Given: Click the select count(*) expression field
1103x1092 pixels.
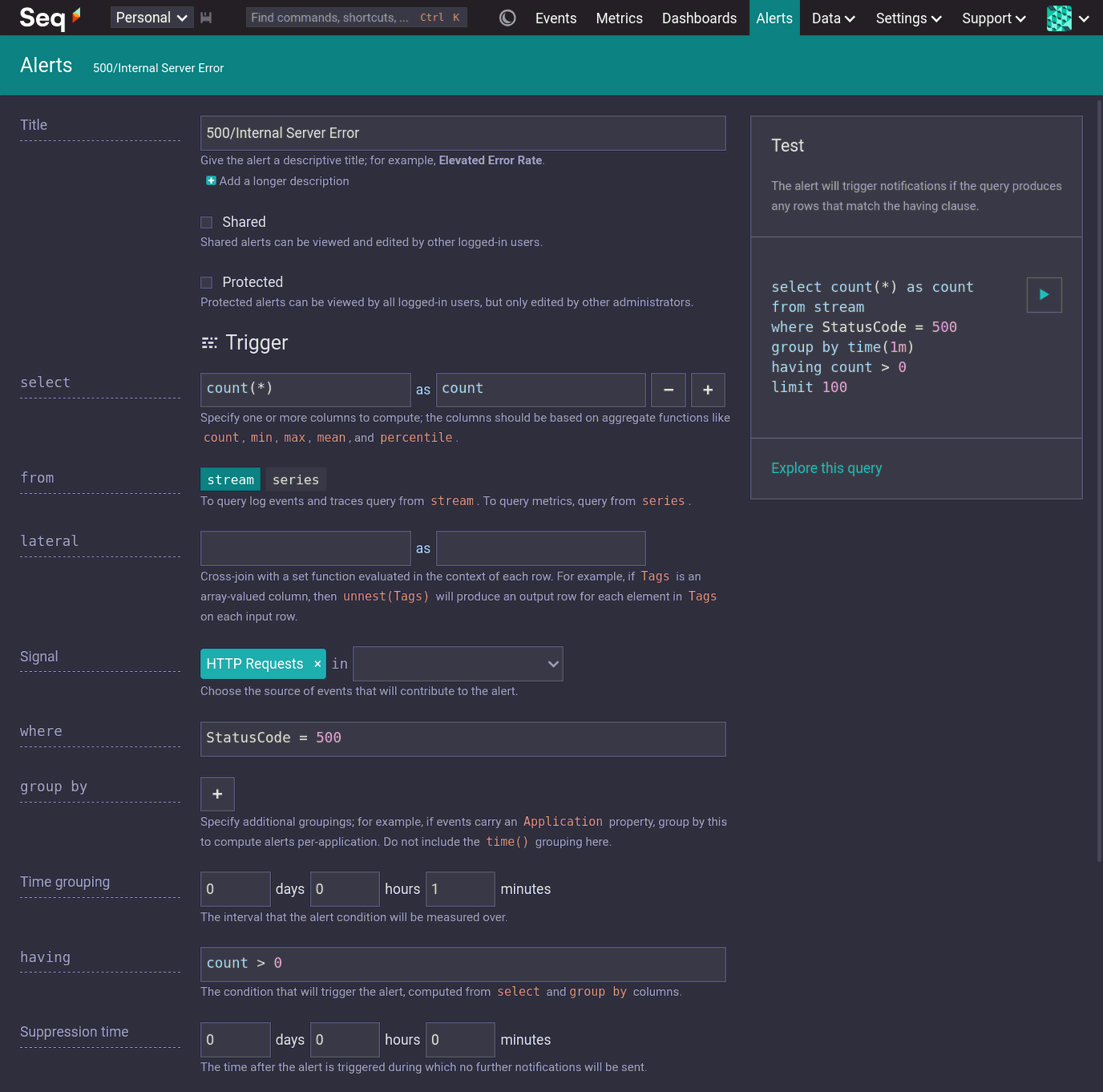Looking at the screenshot, I should coord(305,390).
